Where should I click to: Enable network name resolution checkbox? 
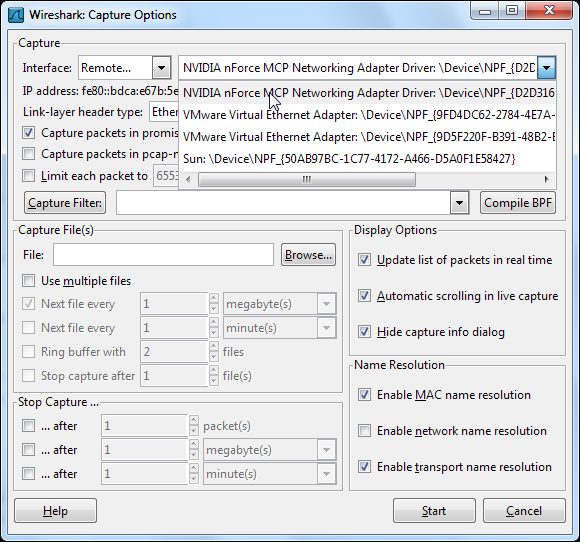click(x=364, y=431)
